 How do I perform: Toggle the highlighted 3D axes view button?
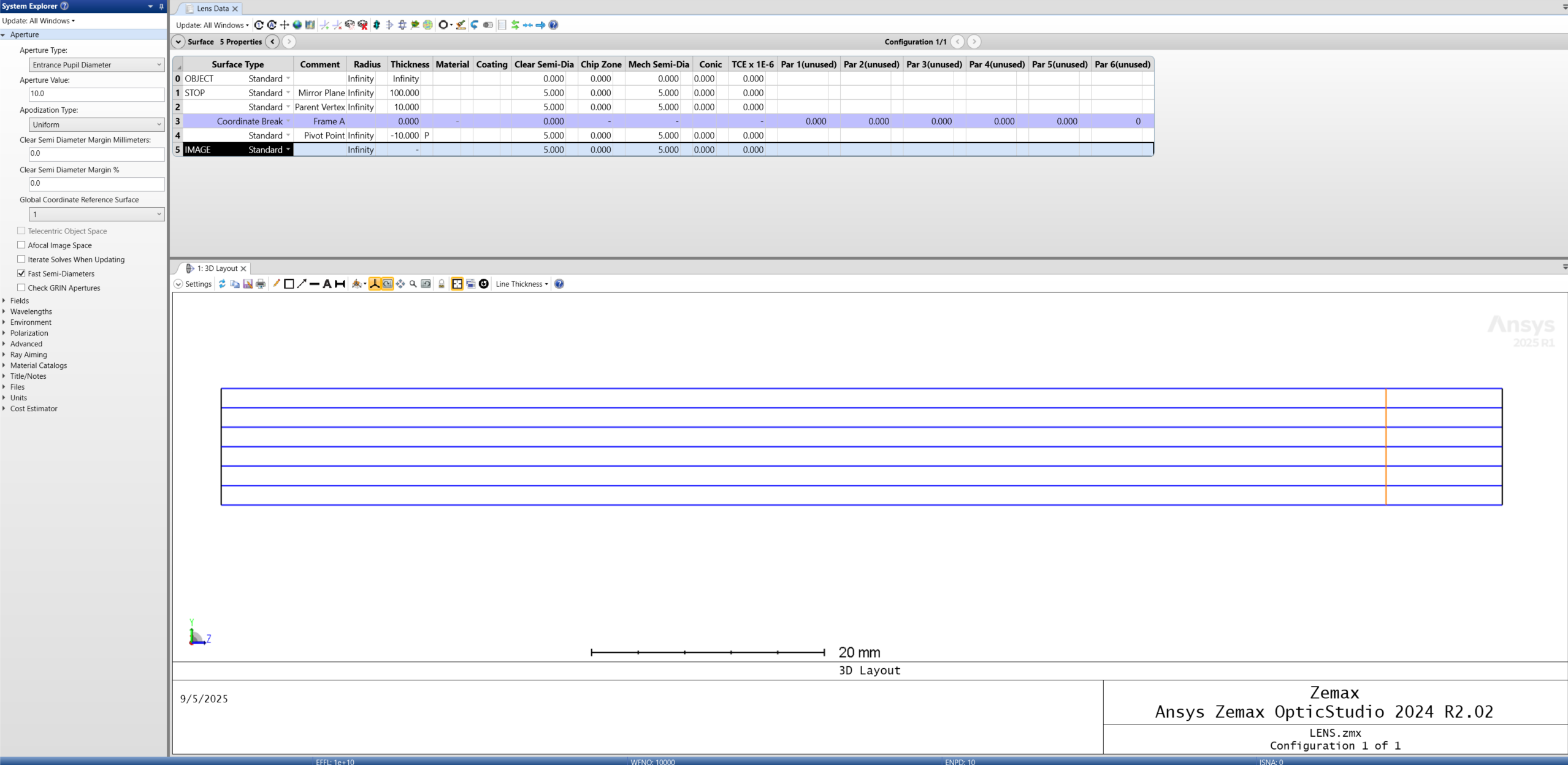375,284
